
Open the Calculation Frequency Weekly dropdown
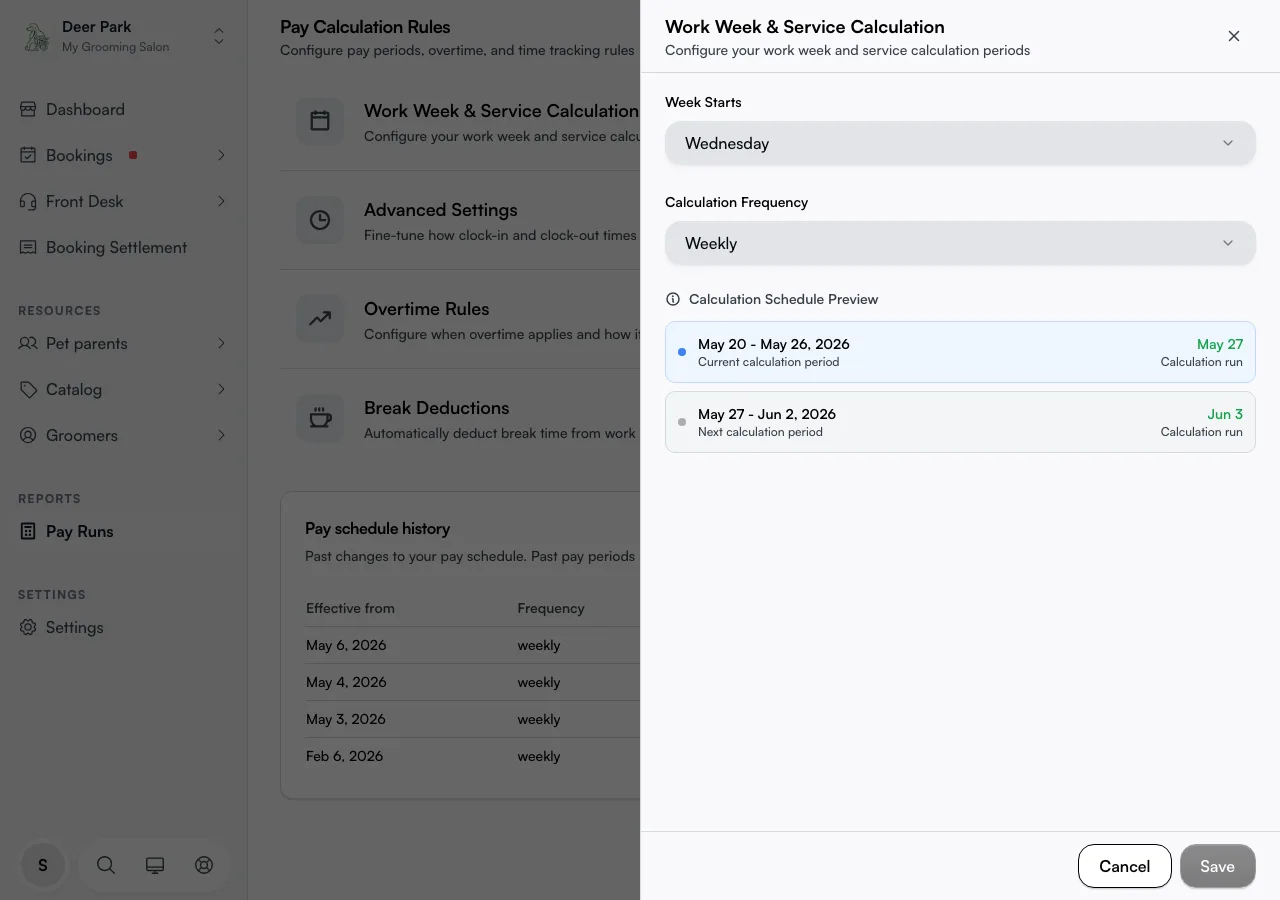[x=960, y=243]
